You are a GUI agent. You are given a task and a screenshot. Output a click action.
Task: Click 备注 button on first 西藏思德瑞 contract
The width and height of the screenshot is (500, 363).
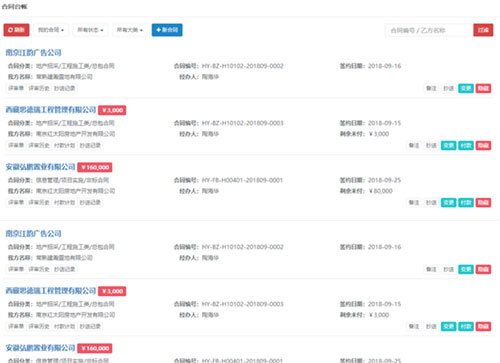point(414,145)
